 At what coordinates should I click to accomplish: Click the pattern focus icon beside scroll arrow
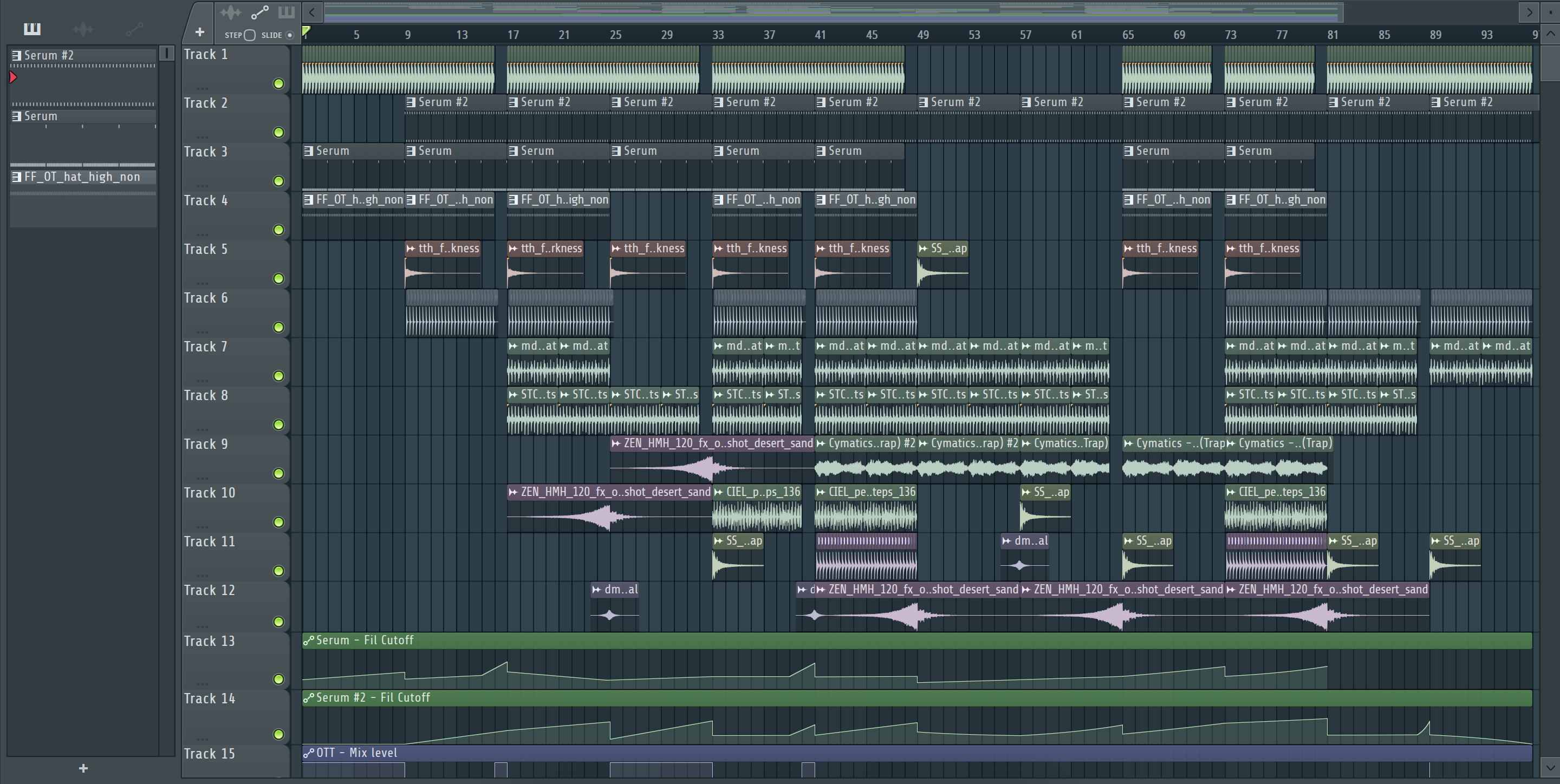pyautogui.click(x=286, y=12)
